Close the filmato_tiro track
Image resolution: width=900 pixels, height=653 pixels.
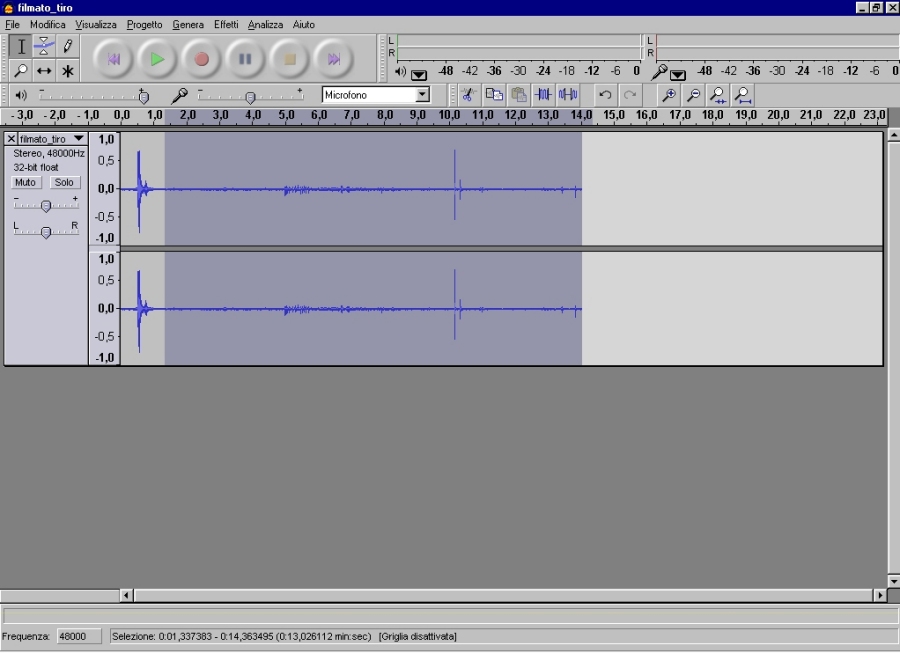click(11, 139)
